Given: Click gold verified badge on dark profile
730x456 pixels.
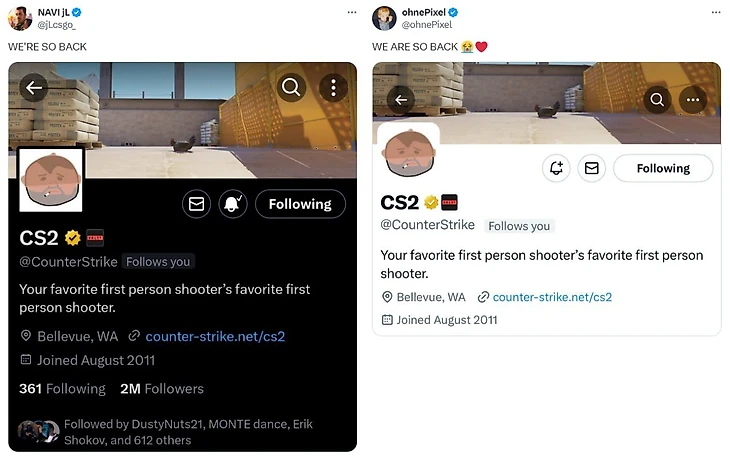Looking at the screenshot, I should (x=73, y=238).
